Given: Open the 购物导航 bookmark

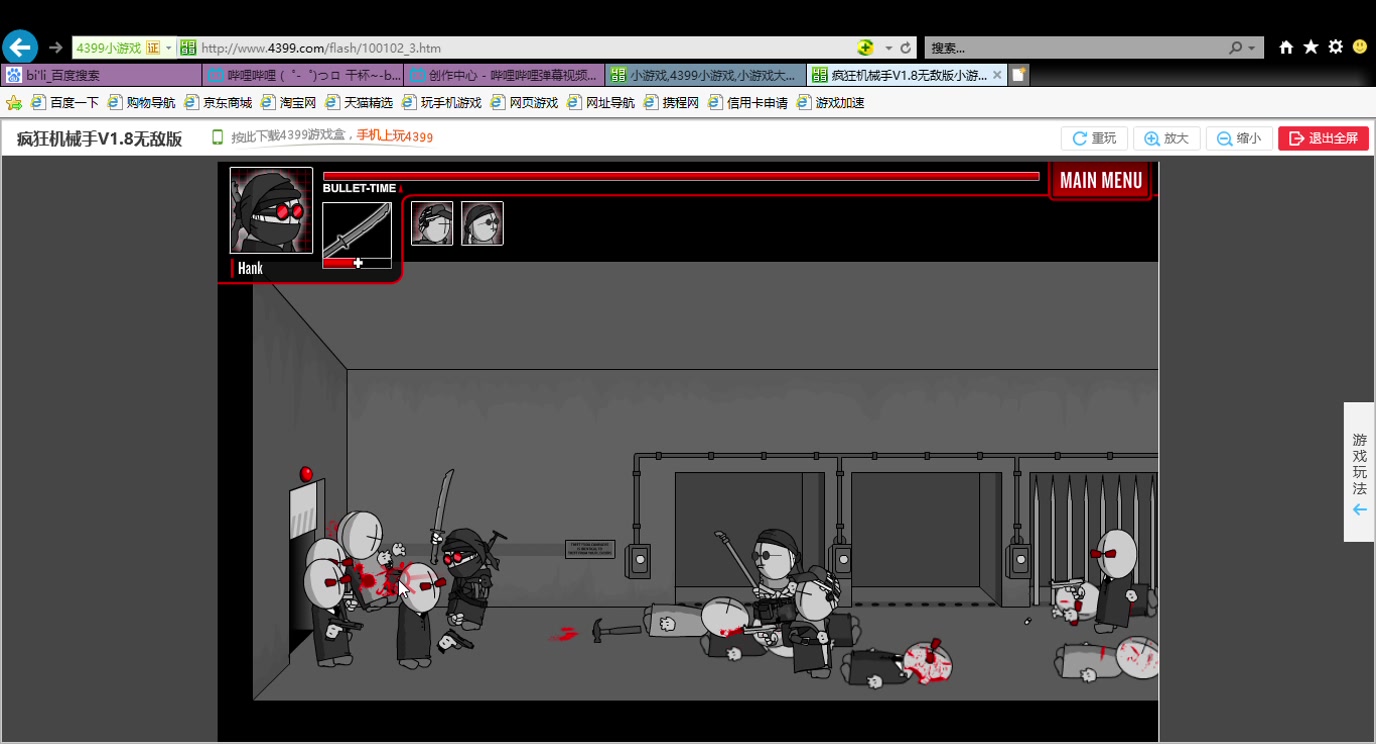Looking at the screenshot, I should 141,102.
